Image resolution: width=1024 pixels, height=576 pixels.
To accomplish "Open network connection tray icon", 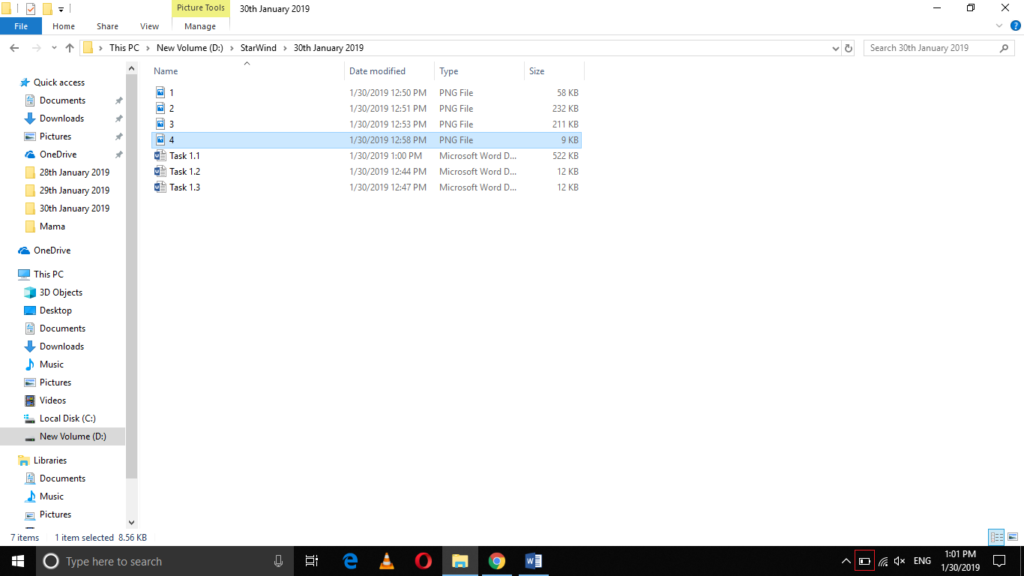I will coord(883,561).
